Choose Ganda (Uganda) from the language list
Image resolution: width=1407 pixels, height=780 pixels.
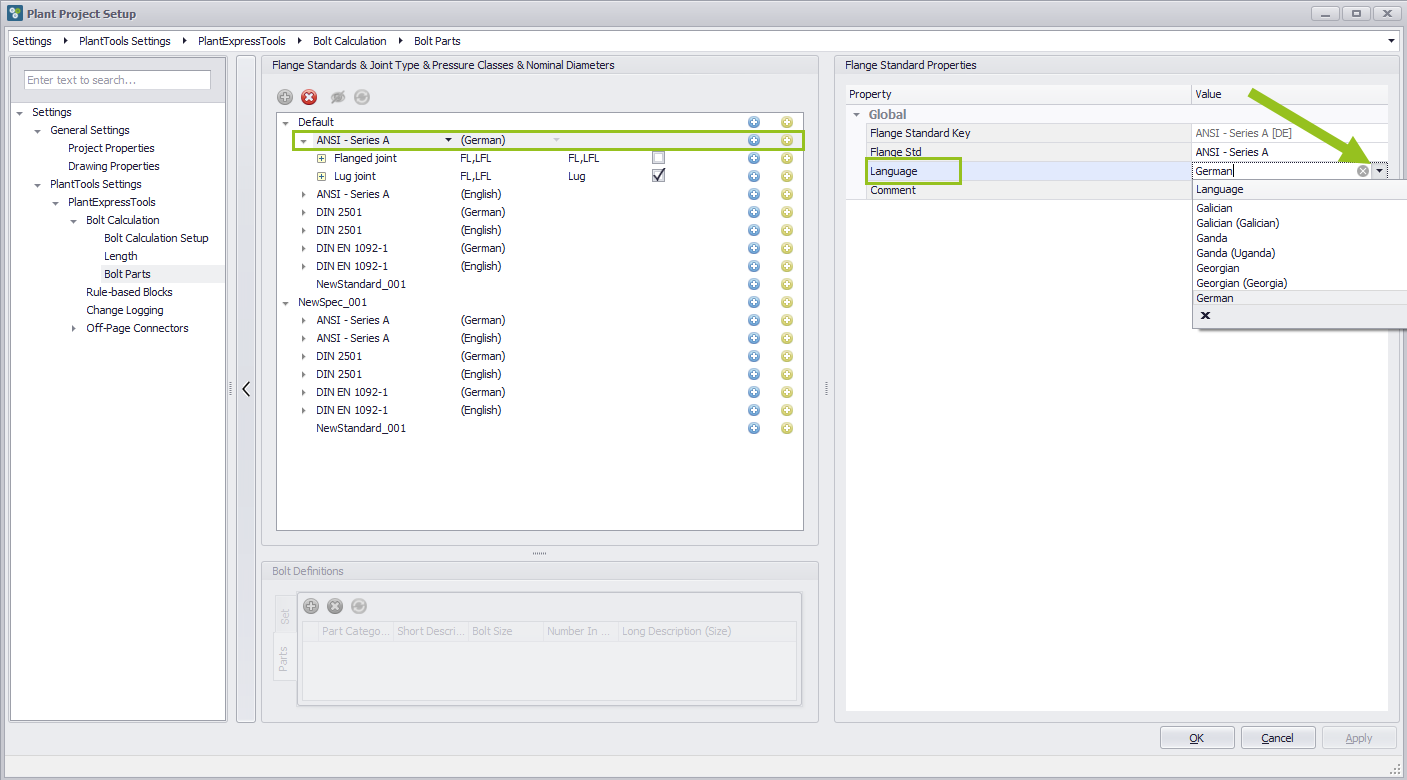[1236, 253]
